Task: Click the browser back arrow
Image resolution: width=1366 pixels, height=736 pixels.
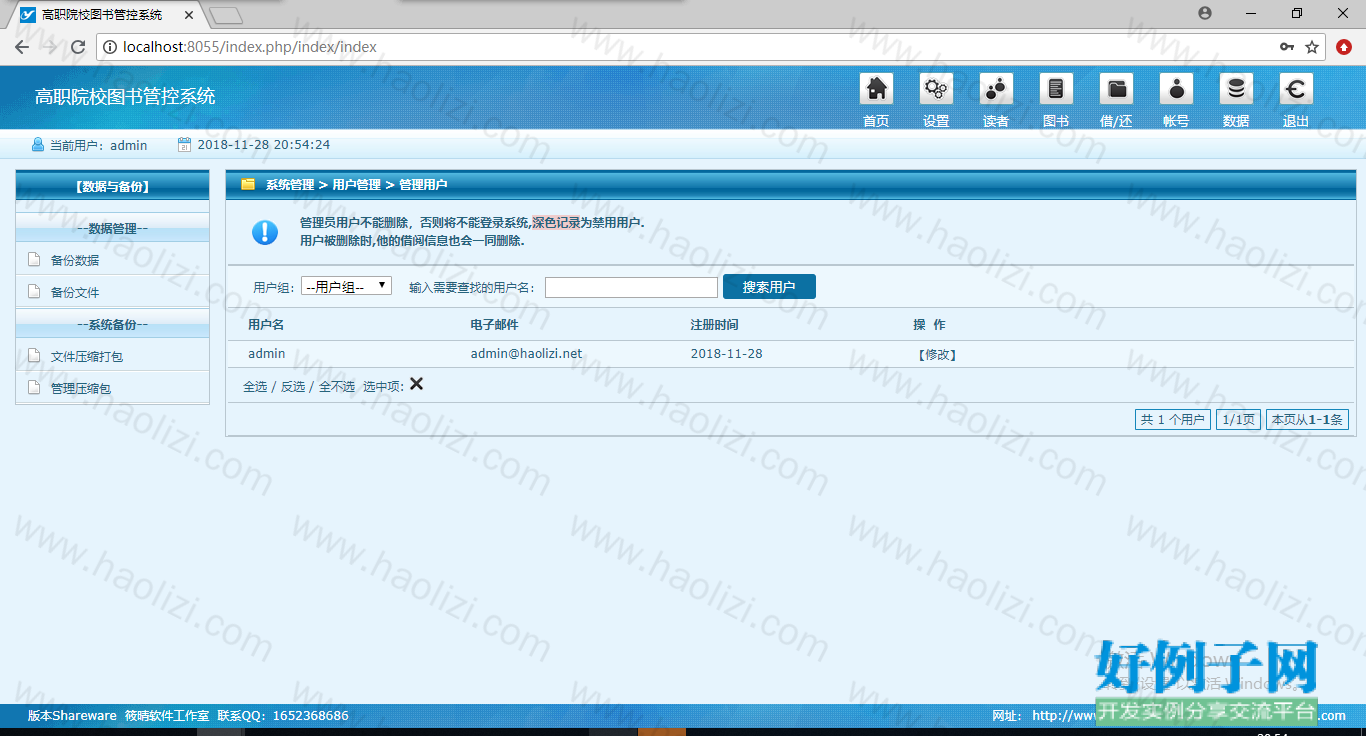Action: (x=22, y=47)
